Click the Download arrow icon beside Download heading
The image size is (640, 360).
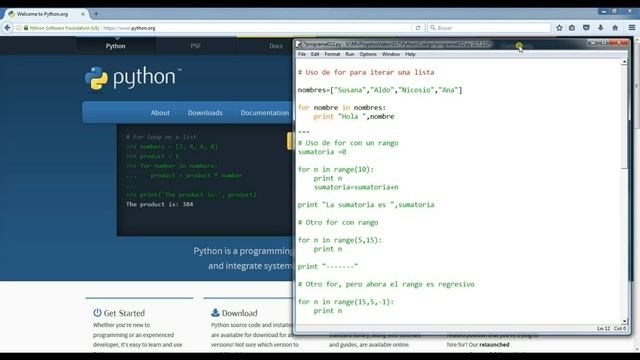click(215, 313)
